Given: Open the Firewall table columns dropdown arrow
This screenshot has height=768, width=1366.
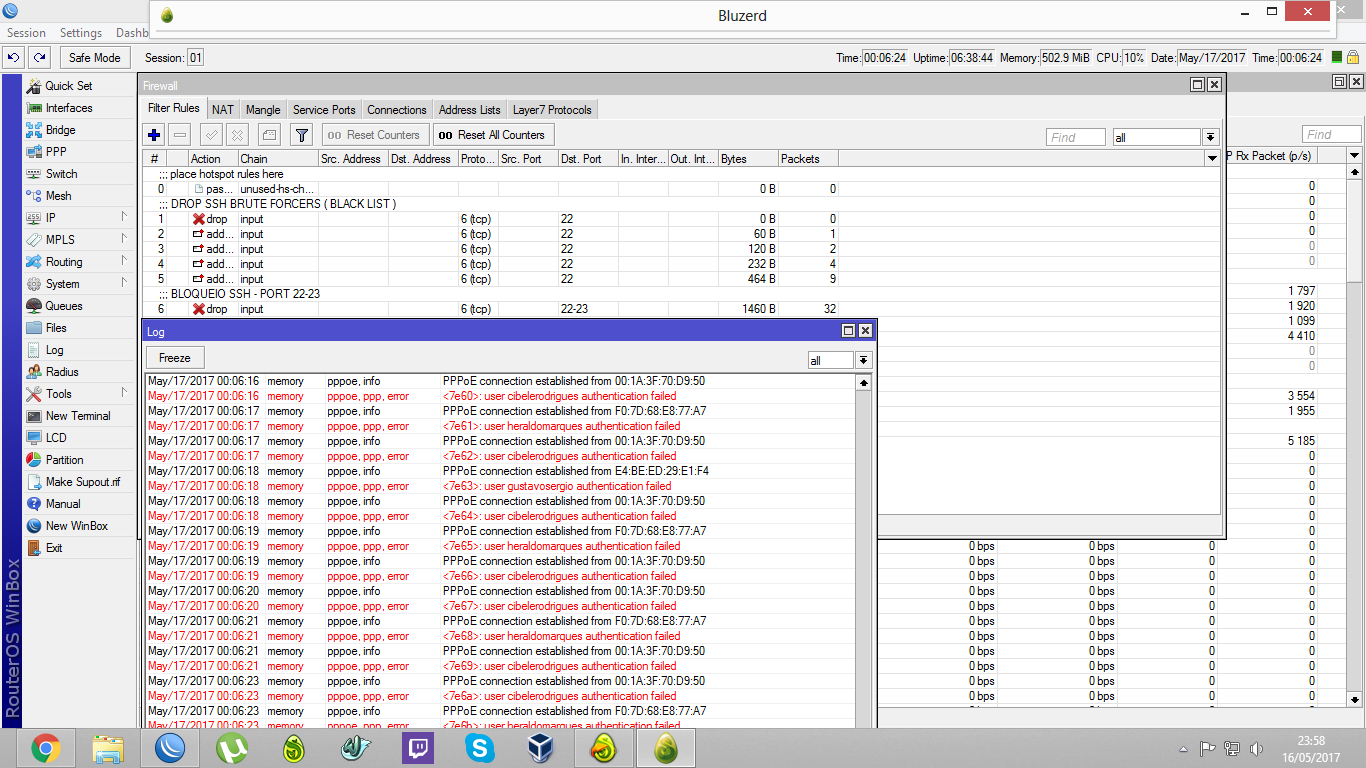Looking at the screenshot, I should coord(1213,159).
